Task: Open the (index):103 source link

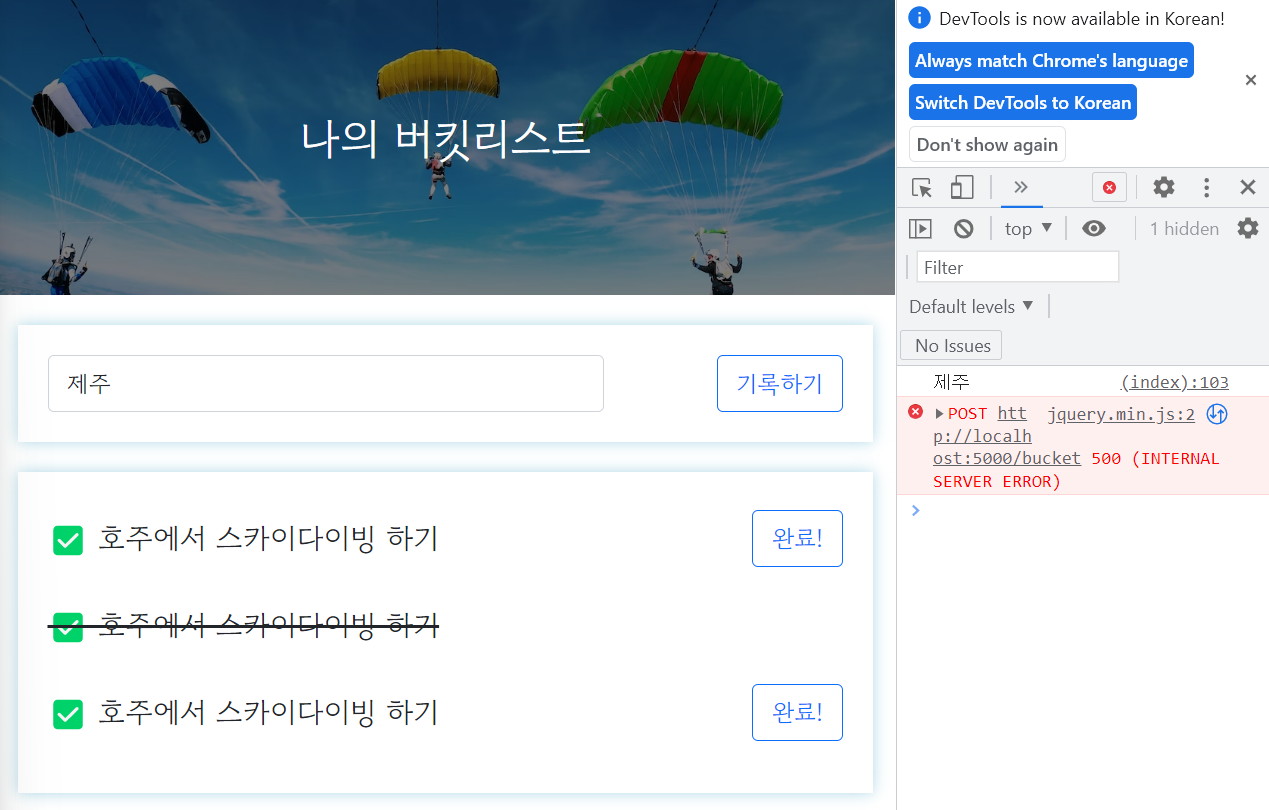Action: (x=1175, y=382)
